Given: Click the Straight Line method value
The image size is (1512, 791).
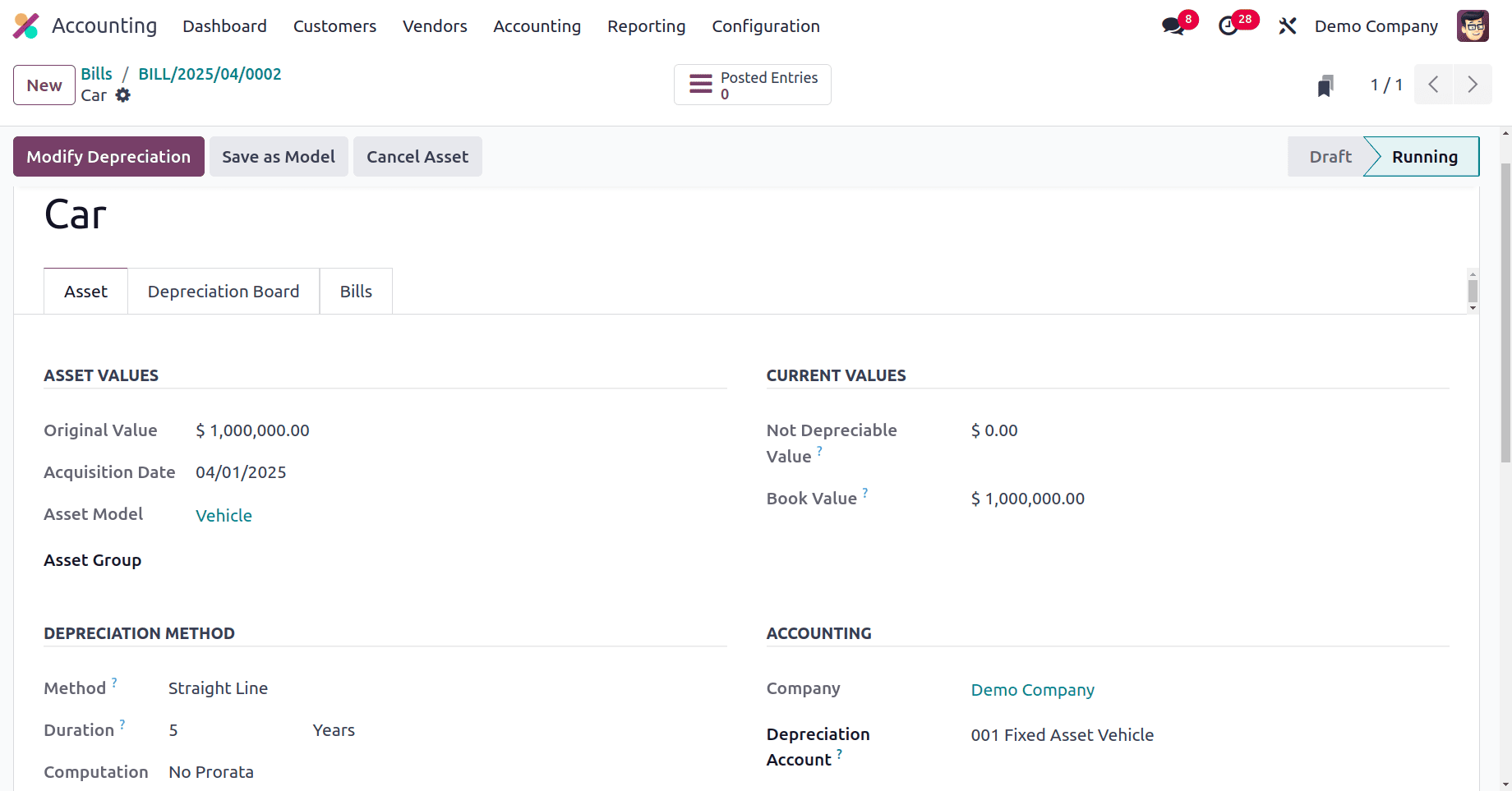Looking at the screenshot, I should (x=218, y=688).
